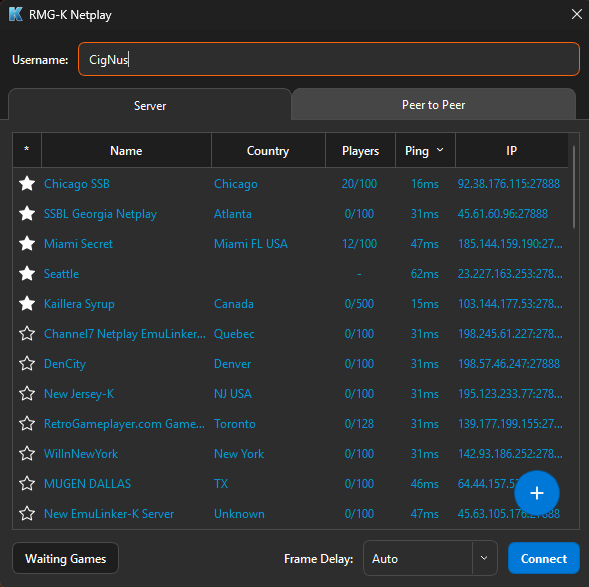
Task: Click the RMG-K Netplay app icon
Action: coord(16,15)
